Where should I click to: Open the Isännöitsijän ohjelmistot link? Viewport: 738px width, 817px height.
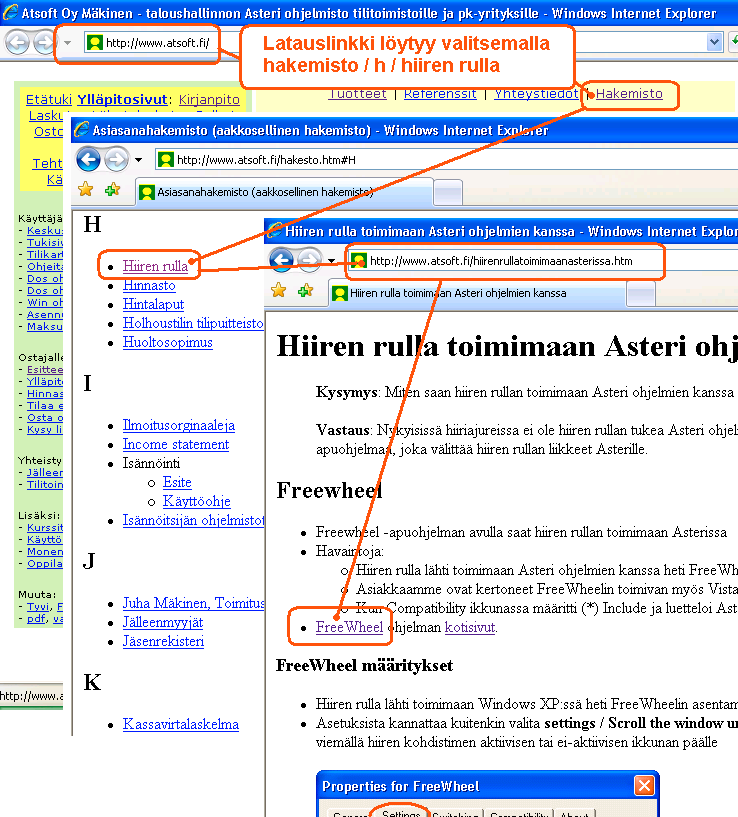(193, 521)
